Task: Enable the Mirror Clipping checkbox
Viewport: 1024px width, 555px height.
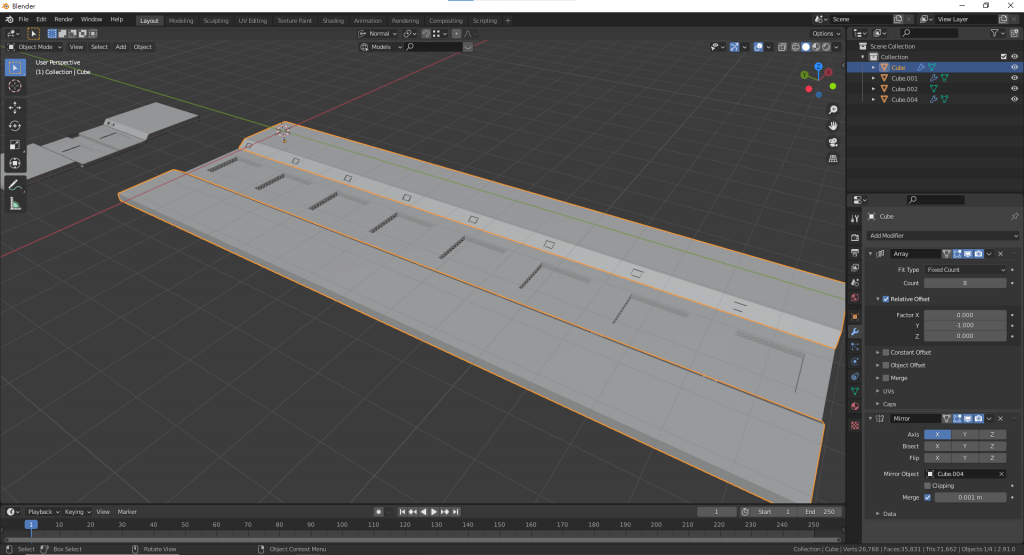Action: pos(927,486)
